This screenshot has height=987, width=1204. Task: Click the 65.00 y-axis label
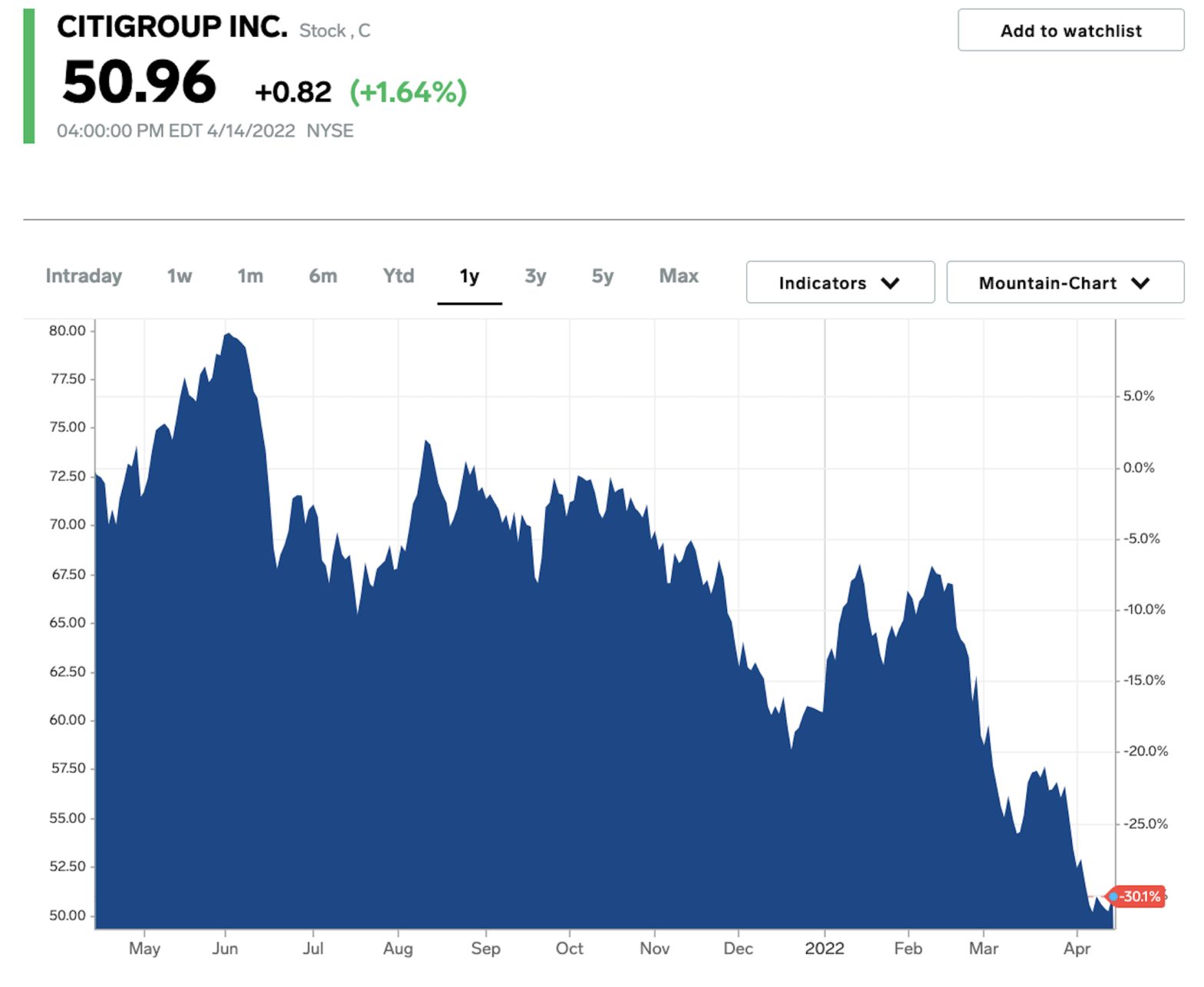coord(68,622)
